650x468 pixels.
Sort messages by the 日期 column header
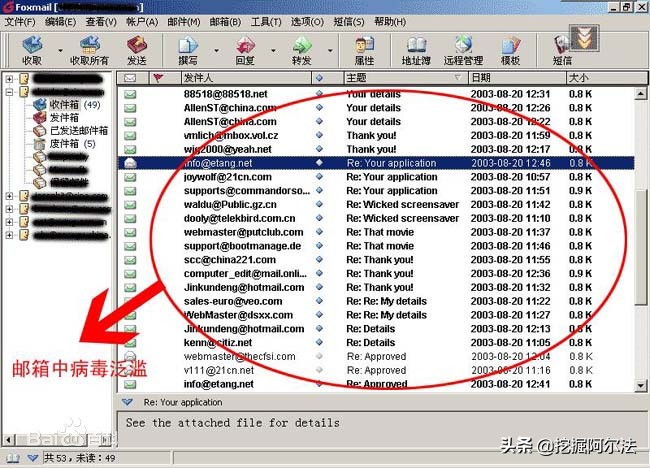[517, 78]
